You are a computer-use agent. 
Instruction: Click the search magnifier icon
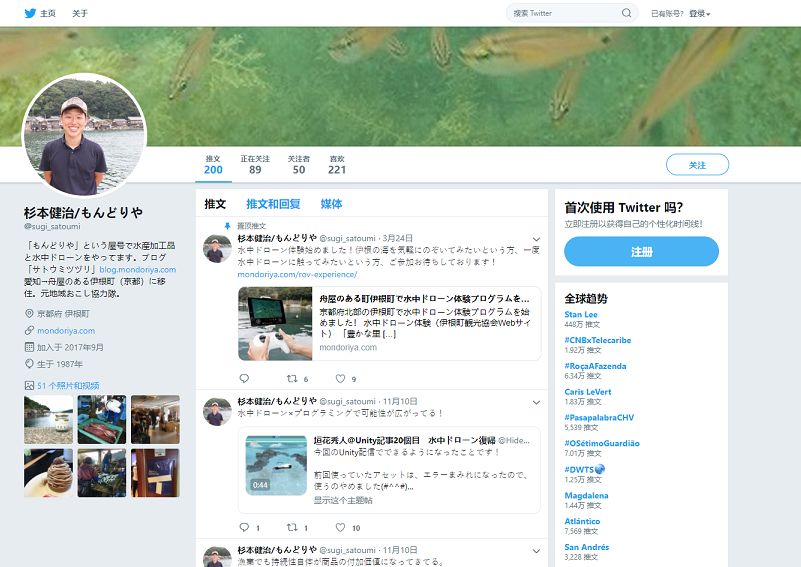tap(626, 13)
